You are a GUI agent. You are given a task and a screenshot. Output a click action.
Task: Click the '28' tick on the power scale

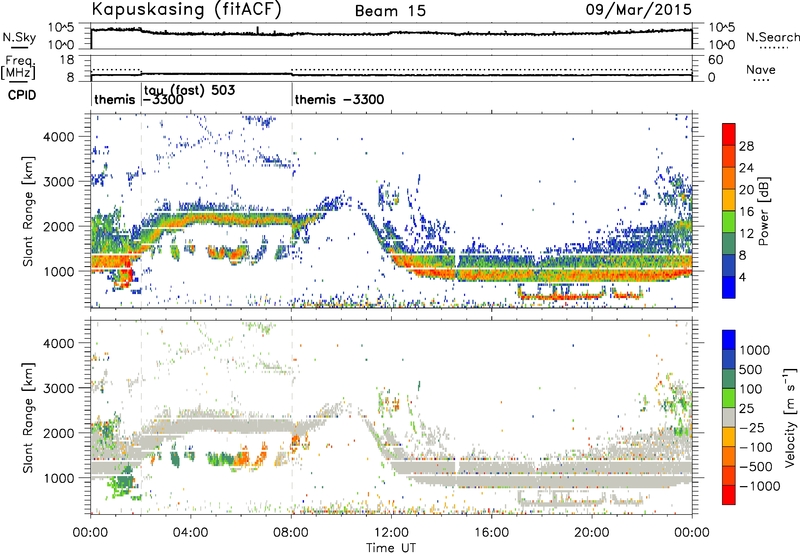pos(746,146)
